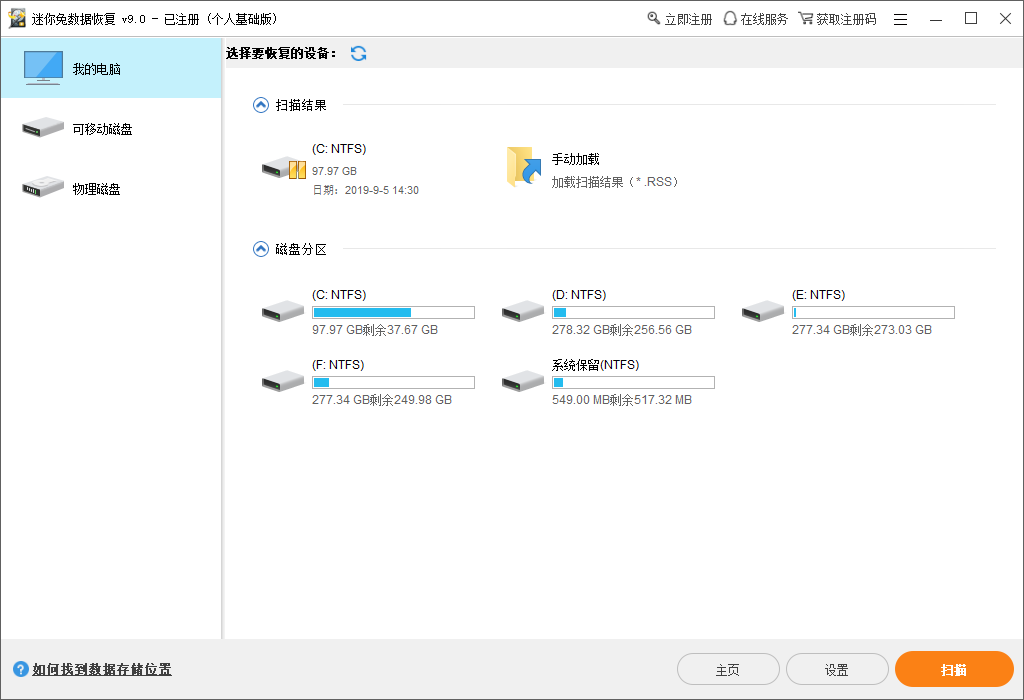1024x700 pixels.
Task: Click the headset icon beside 在线服务
Action: pos(730,18)
